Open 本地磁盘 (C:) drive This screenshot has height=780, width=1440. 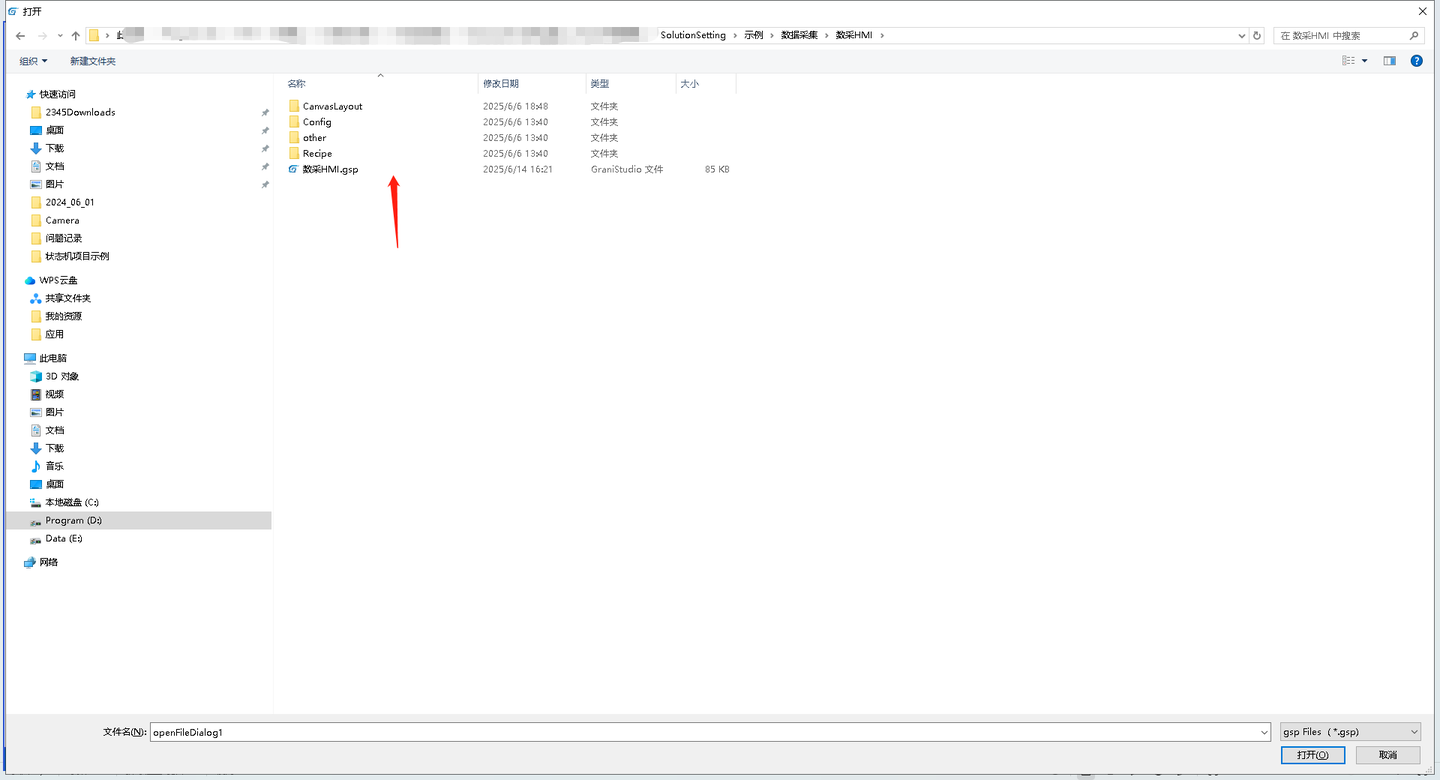coord(72,502)
